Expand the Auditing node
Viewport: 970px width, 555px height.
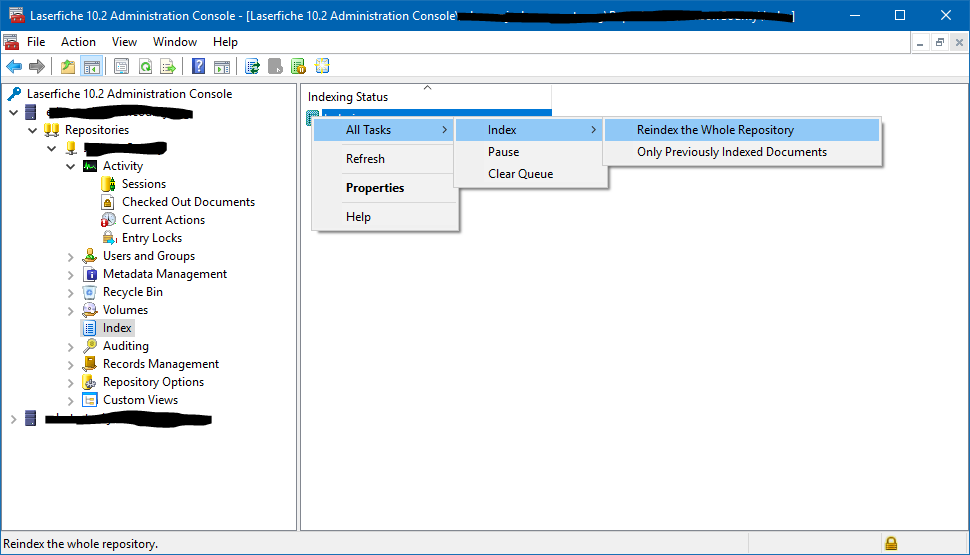[71, 347]
